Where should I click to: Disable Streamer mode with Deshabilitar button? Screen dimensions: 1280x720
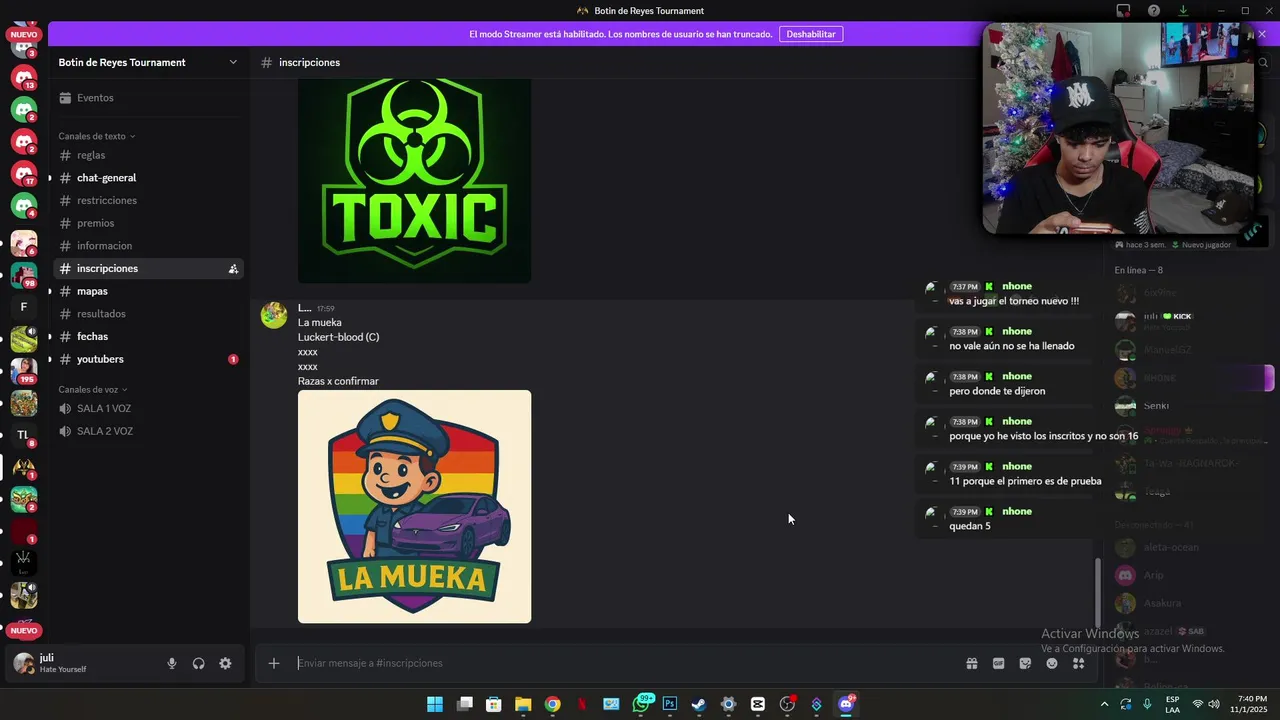tap(810, 34)
